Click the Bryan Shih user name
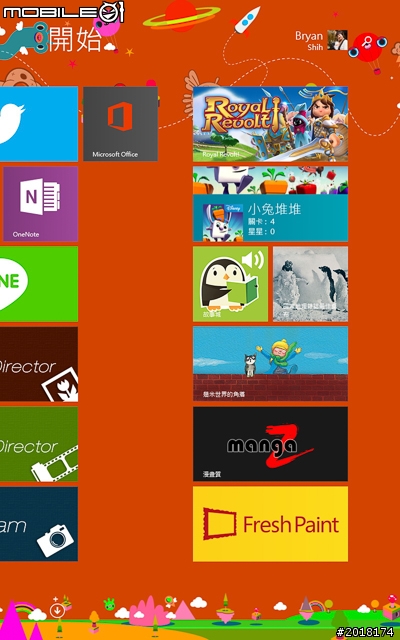 [309, 40]
